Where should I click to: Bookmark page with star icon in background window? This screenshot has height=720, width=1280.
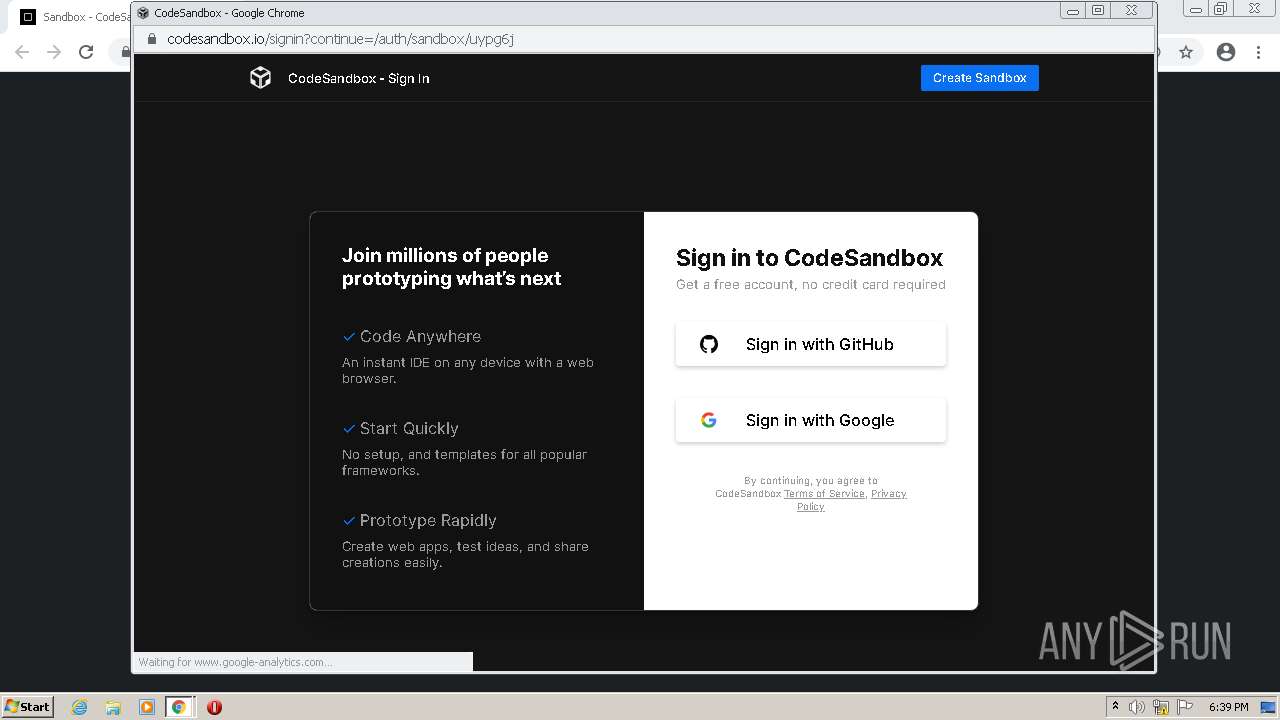coord(1186,52)
